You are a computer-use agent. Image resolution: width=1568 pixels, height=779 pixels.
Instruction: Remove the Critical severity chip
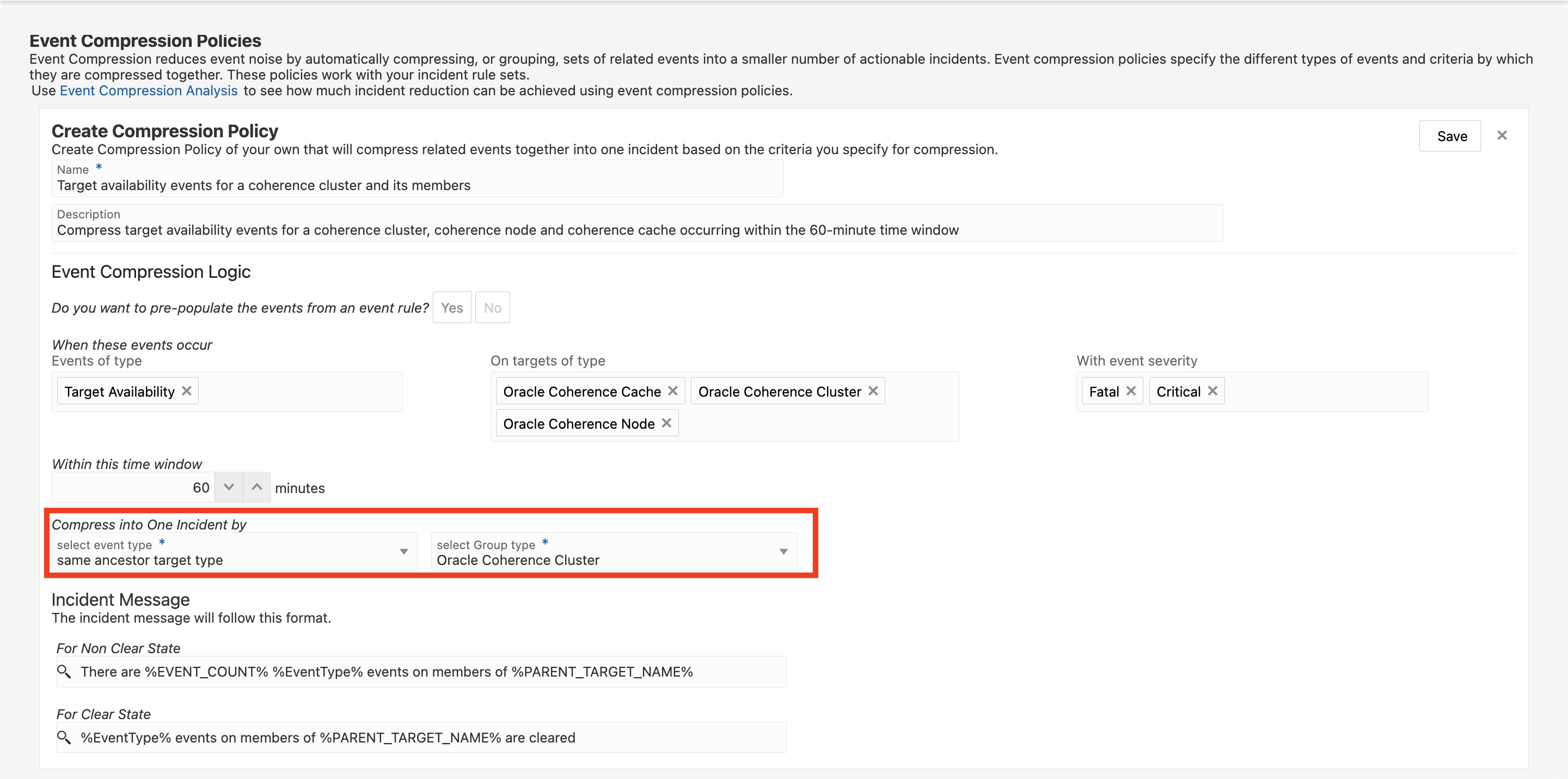(1212, 391)
